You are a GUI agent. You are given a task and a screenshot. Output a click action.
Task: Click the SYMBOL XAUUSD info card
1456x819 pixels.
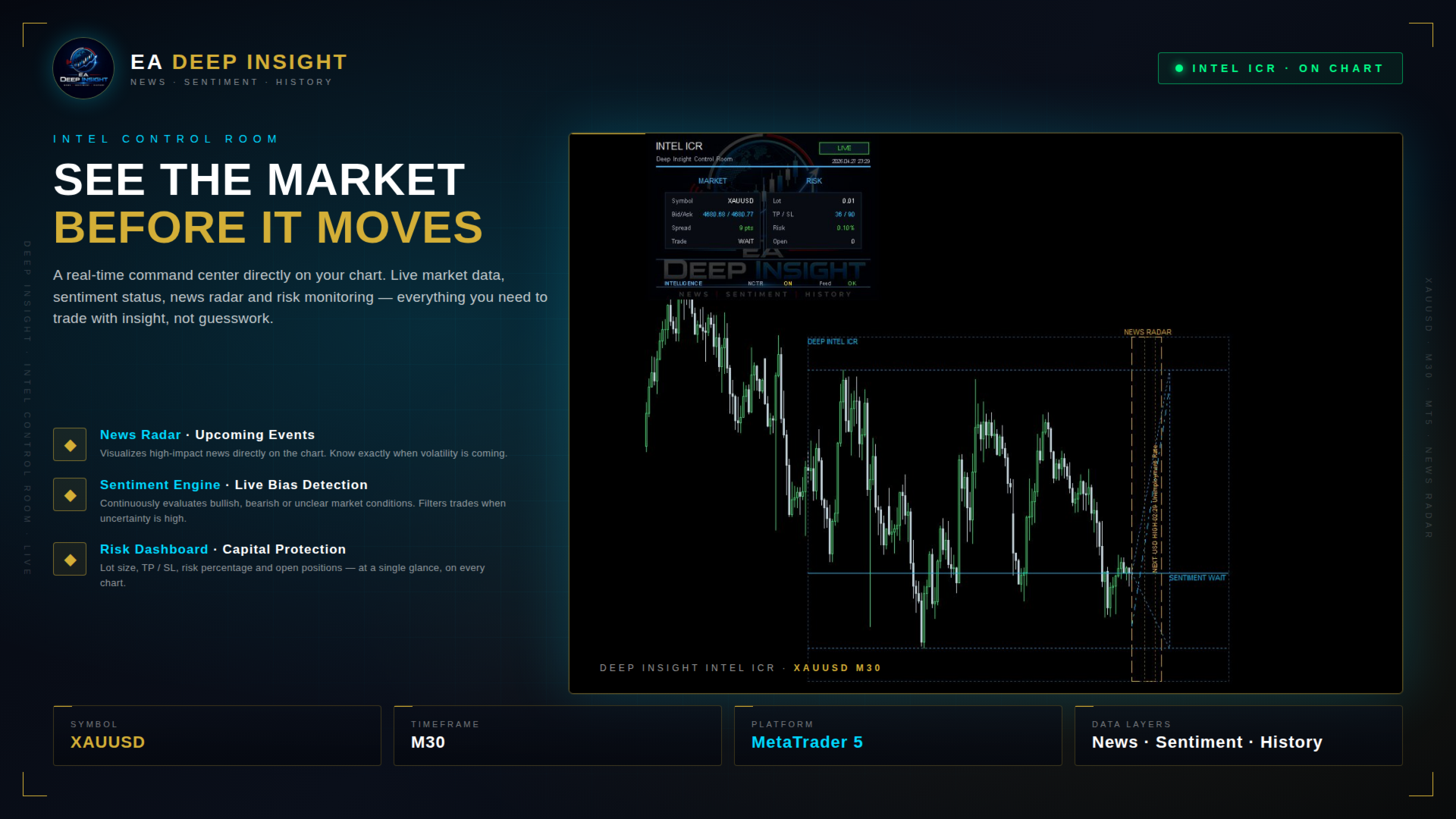coord(217,736)
